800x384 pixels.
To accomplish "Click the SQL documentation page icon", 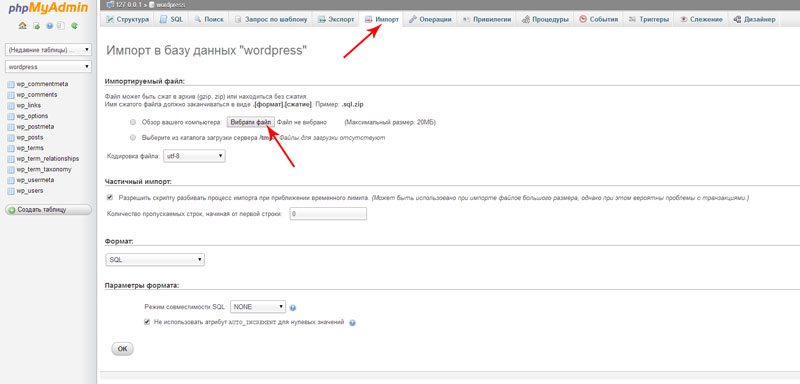I will click(x=61, y=25).
